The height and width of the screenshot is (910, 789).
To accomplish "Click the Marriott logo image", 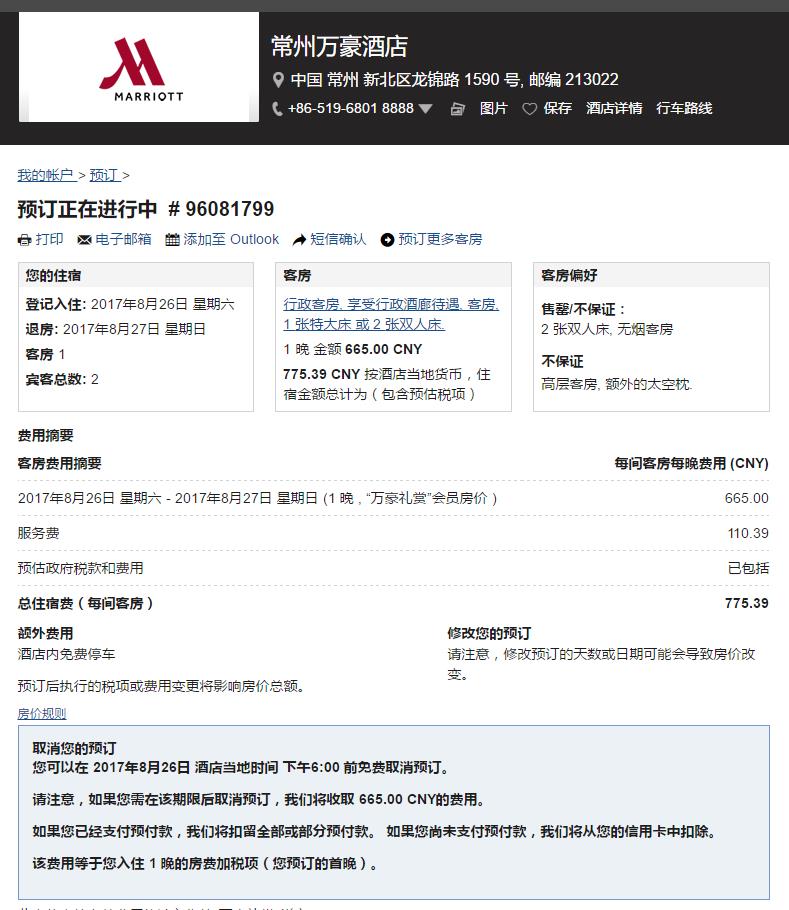I will (139, 67).
